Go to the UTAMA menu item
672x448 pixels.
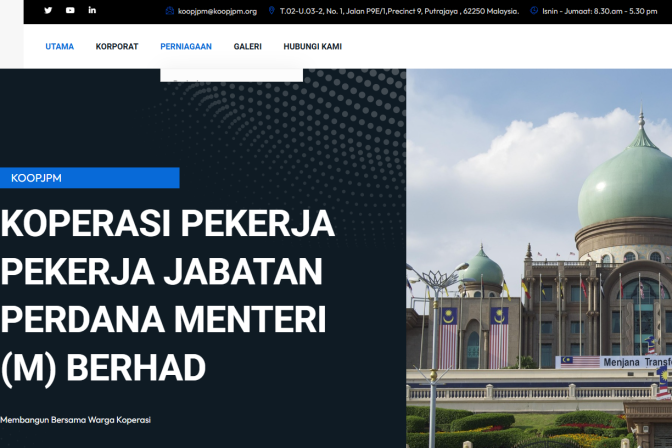pos(60,46)
